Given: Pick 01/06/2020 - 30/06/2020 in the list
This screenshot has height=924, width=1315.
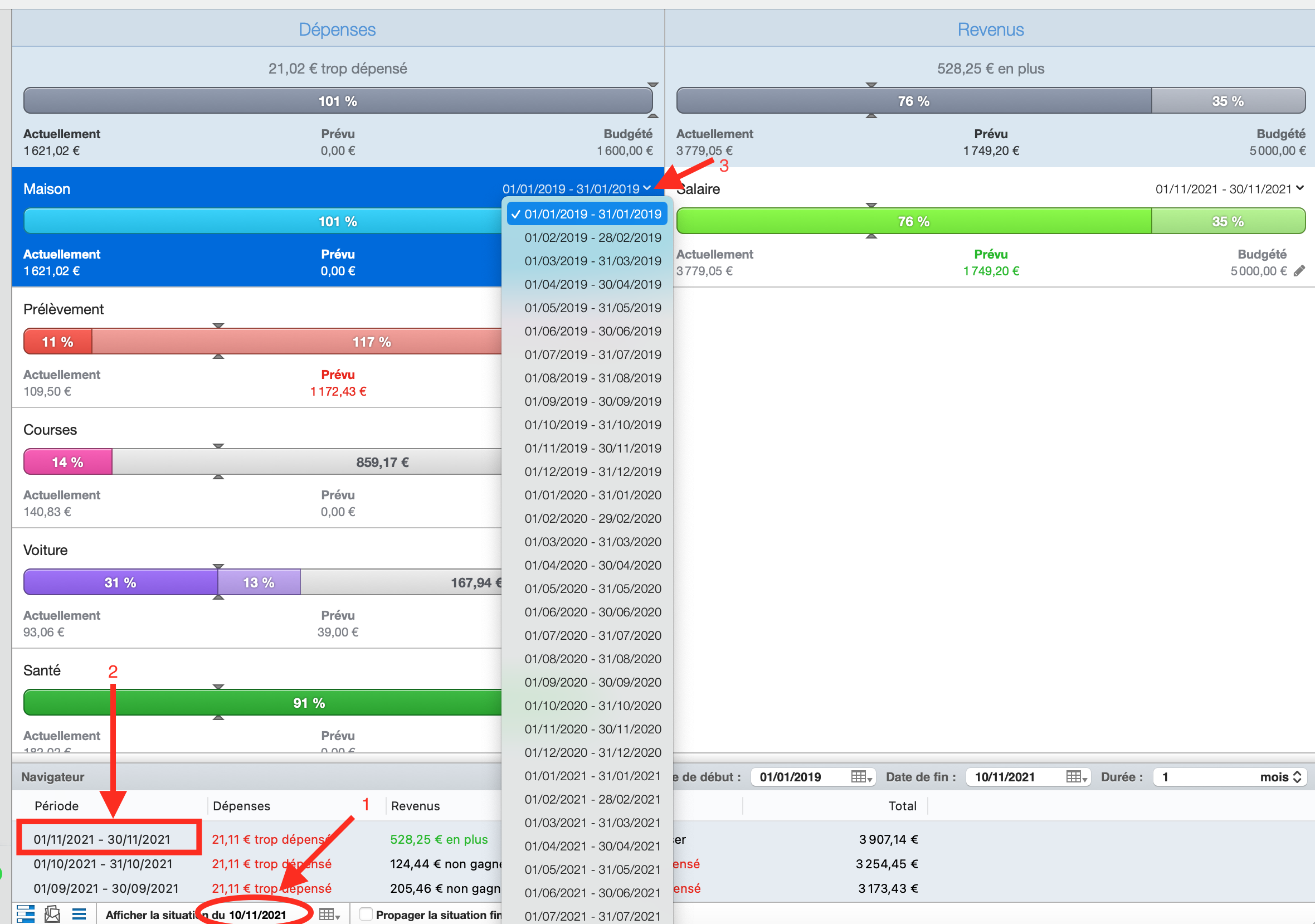Looking at the screenshot, I should (x=592, y=612).
